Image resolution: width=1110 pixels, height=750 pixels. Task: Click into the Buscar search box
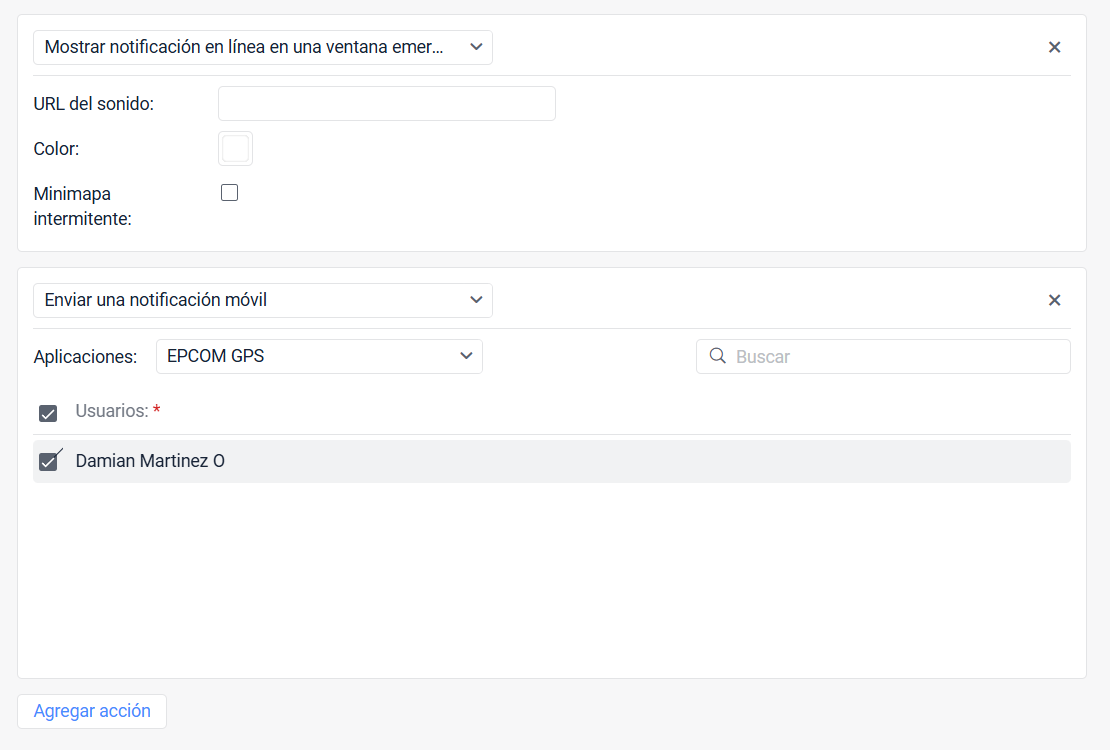[883, 356]
